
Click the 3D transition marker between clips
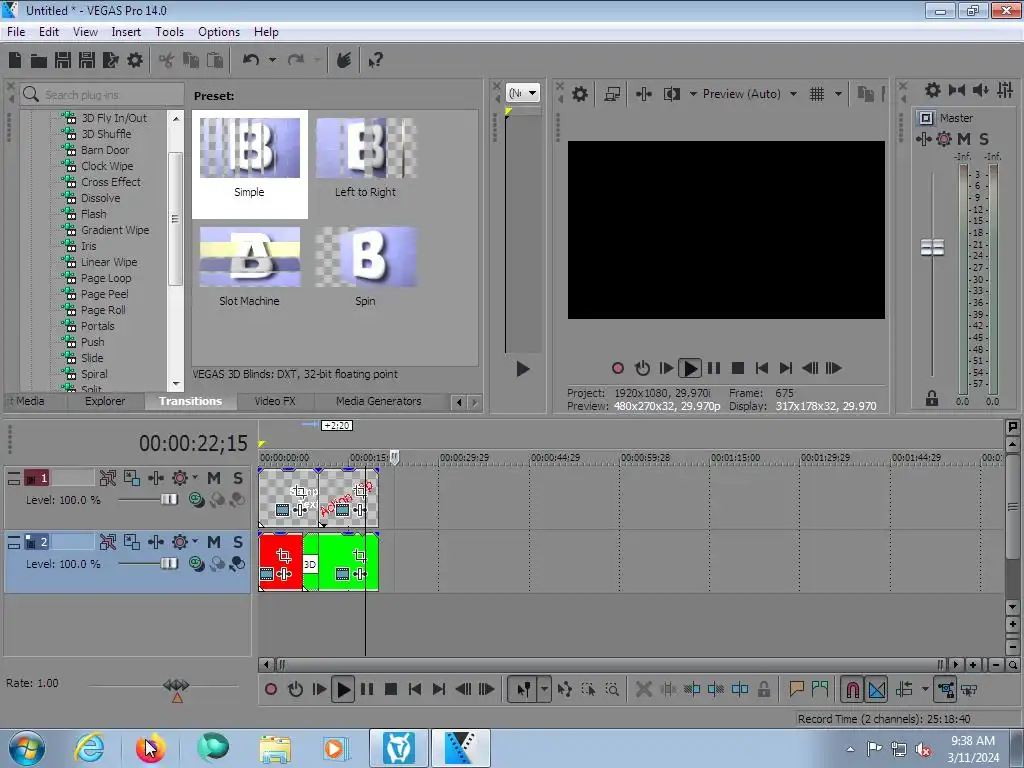pyautogui.click(x=310, y=564)
